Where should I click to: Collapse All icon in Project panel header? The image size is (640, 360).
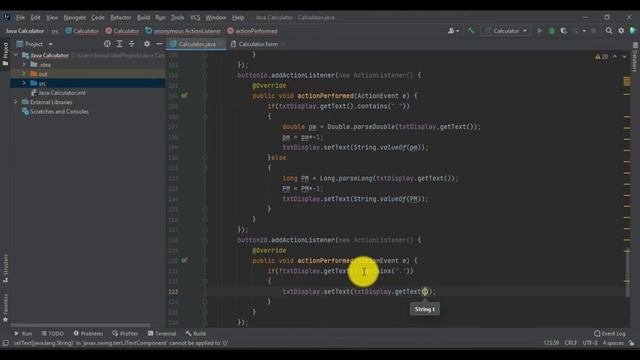click(x=131, y=44)
